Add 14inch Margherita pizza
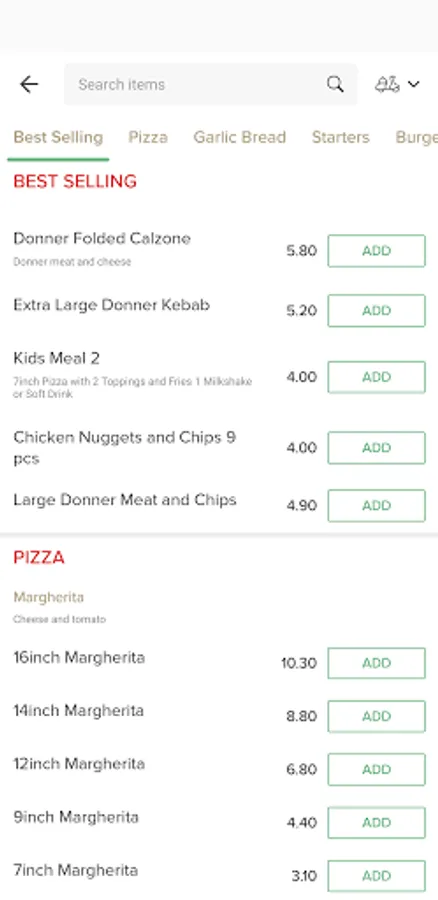438x900 pixels. [377, 716]
